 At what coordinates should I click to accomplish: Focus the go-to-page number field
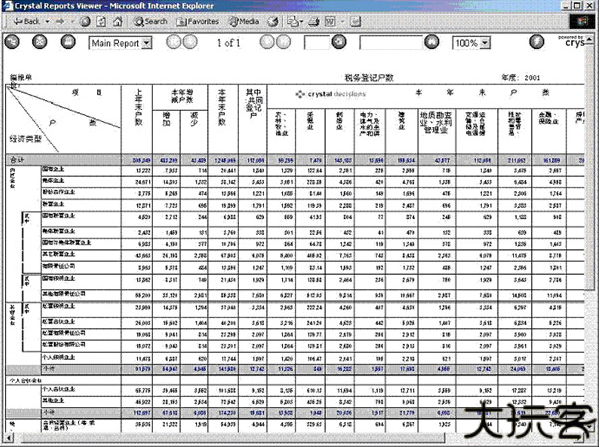click(x=316, y=42)
